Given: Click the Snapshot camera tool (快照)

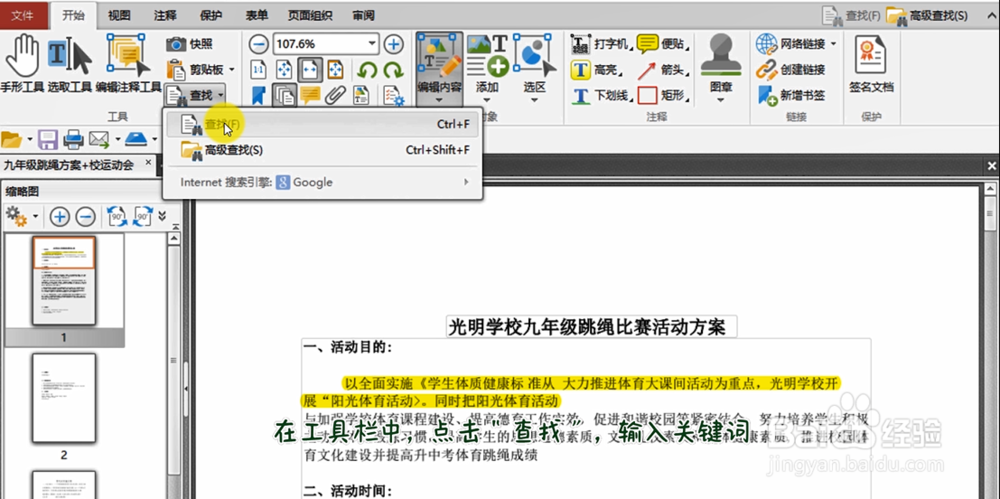Looking at the screenshot, I should (189, 44).
